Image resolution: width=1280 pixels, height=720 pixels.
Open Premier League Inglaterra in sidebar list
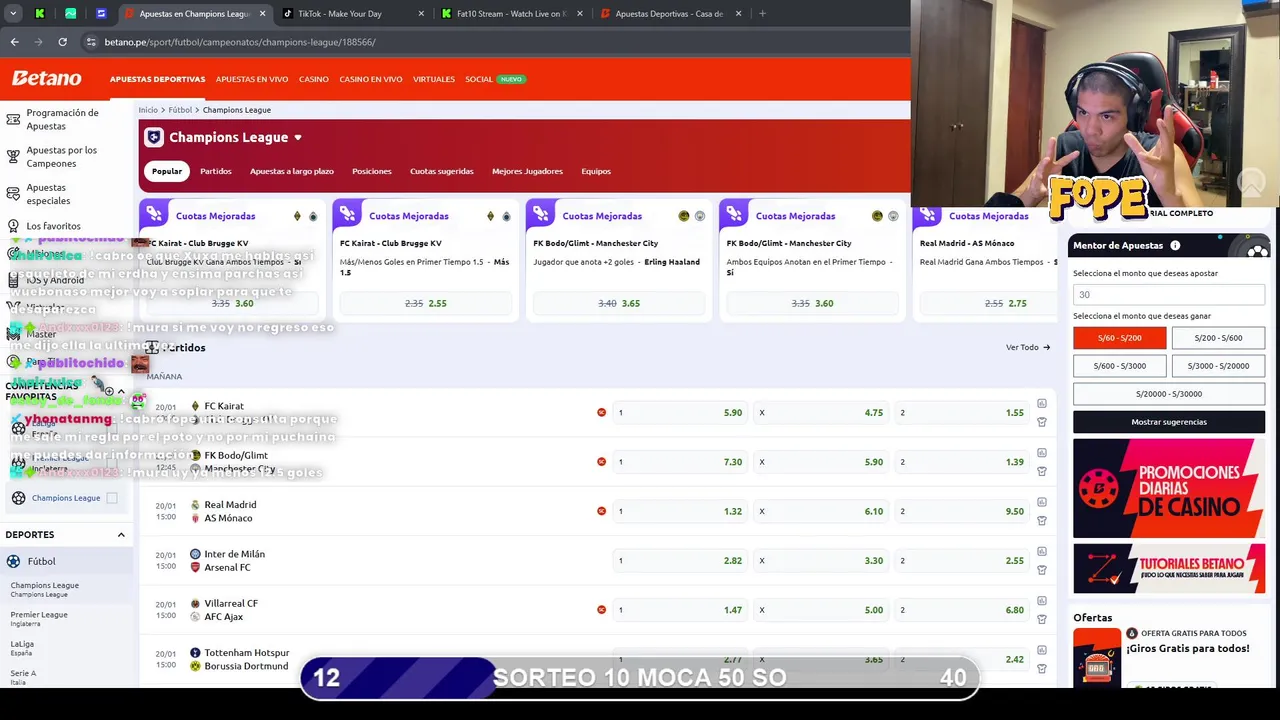39,618
